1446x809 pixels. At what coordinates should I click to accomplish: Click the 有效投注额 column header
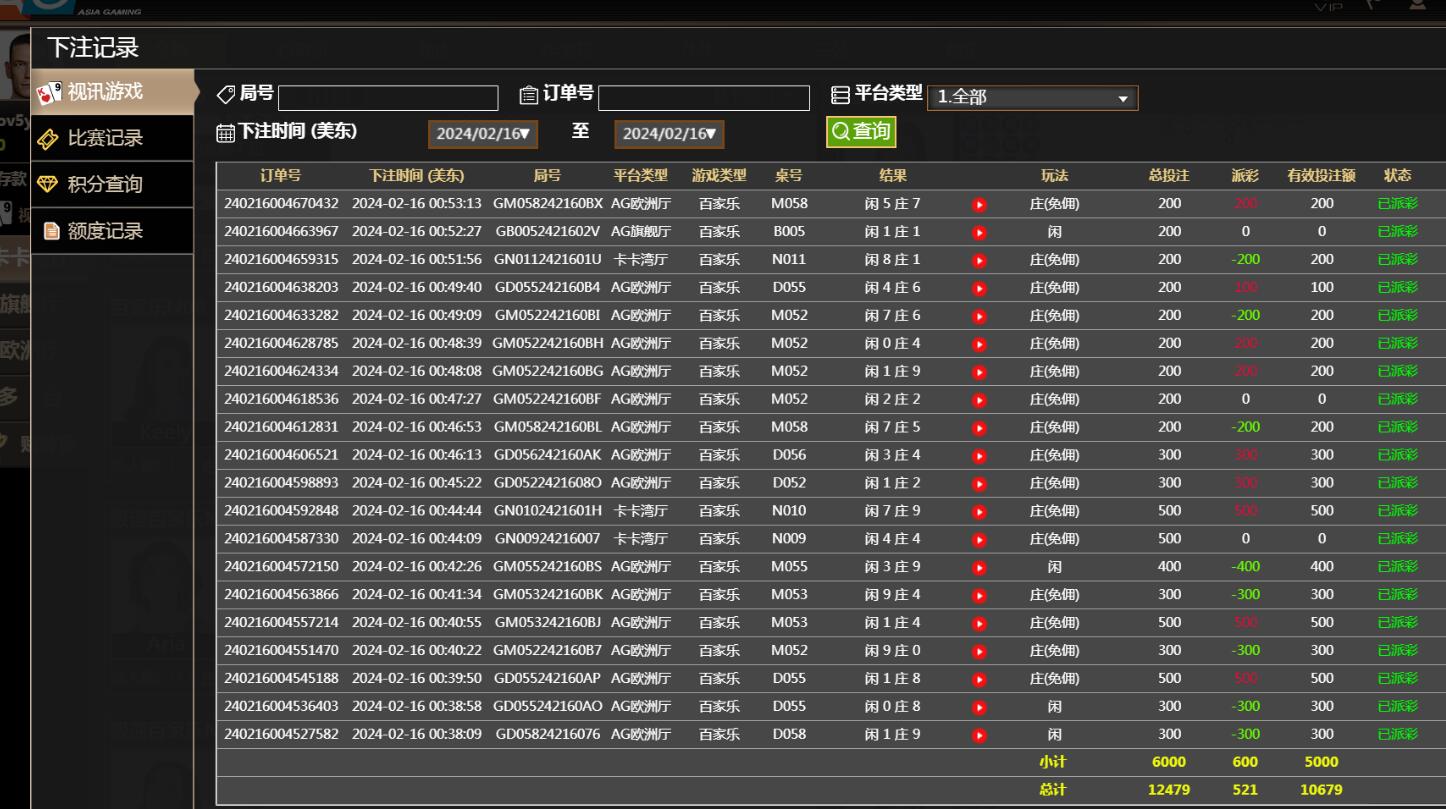1321,176
